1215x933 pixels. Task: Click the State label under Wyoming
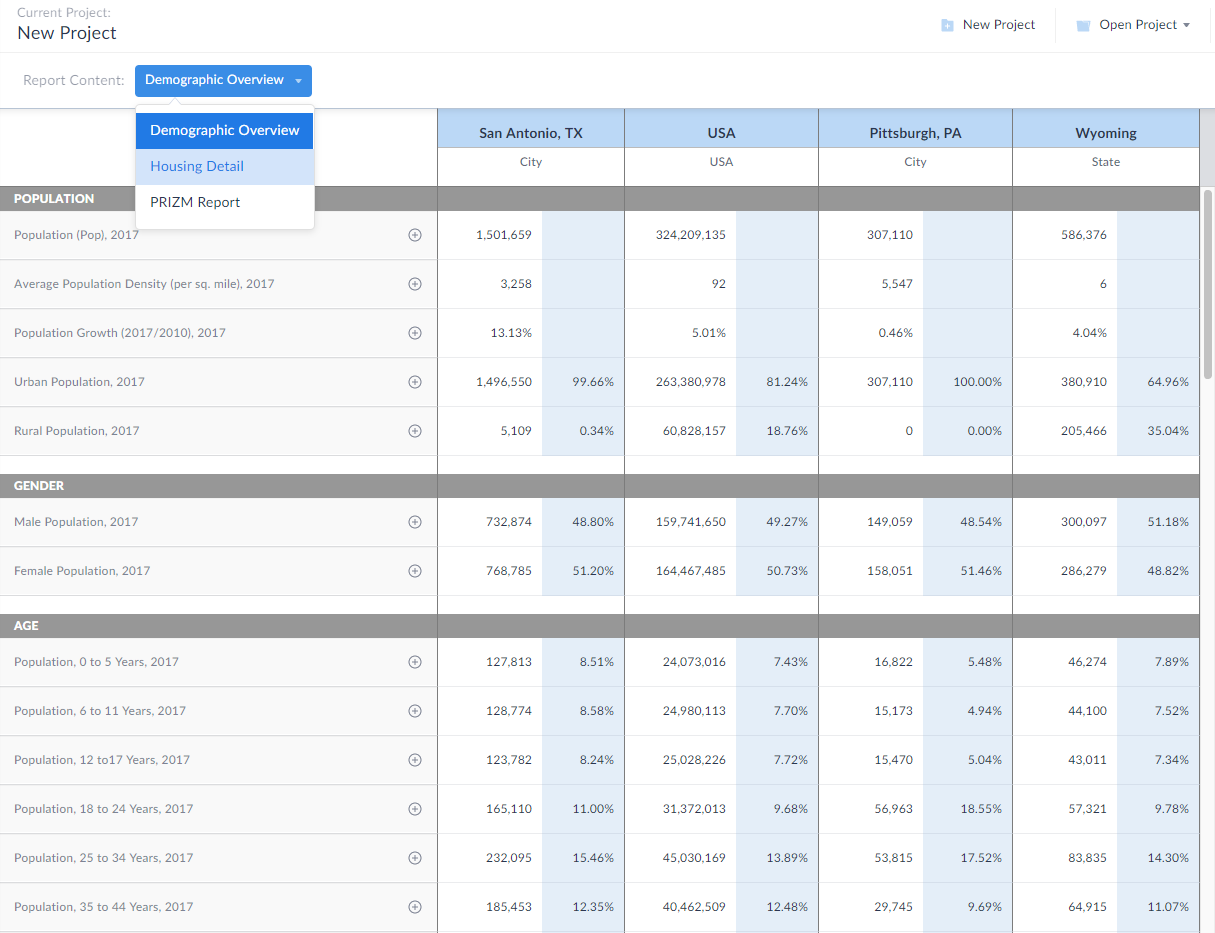point(1106,162)
